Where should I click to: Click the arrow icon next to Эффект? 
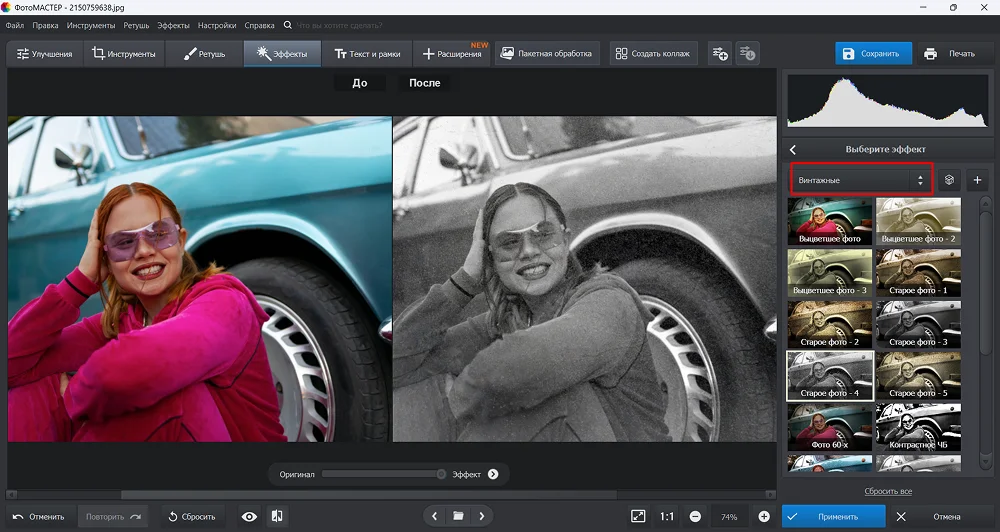pos(493,474)
